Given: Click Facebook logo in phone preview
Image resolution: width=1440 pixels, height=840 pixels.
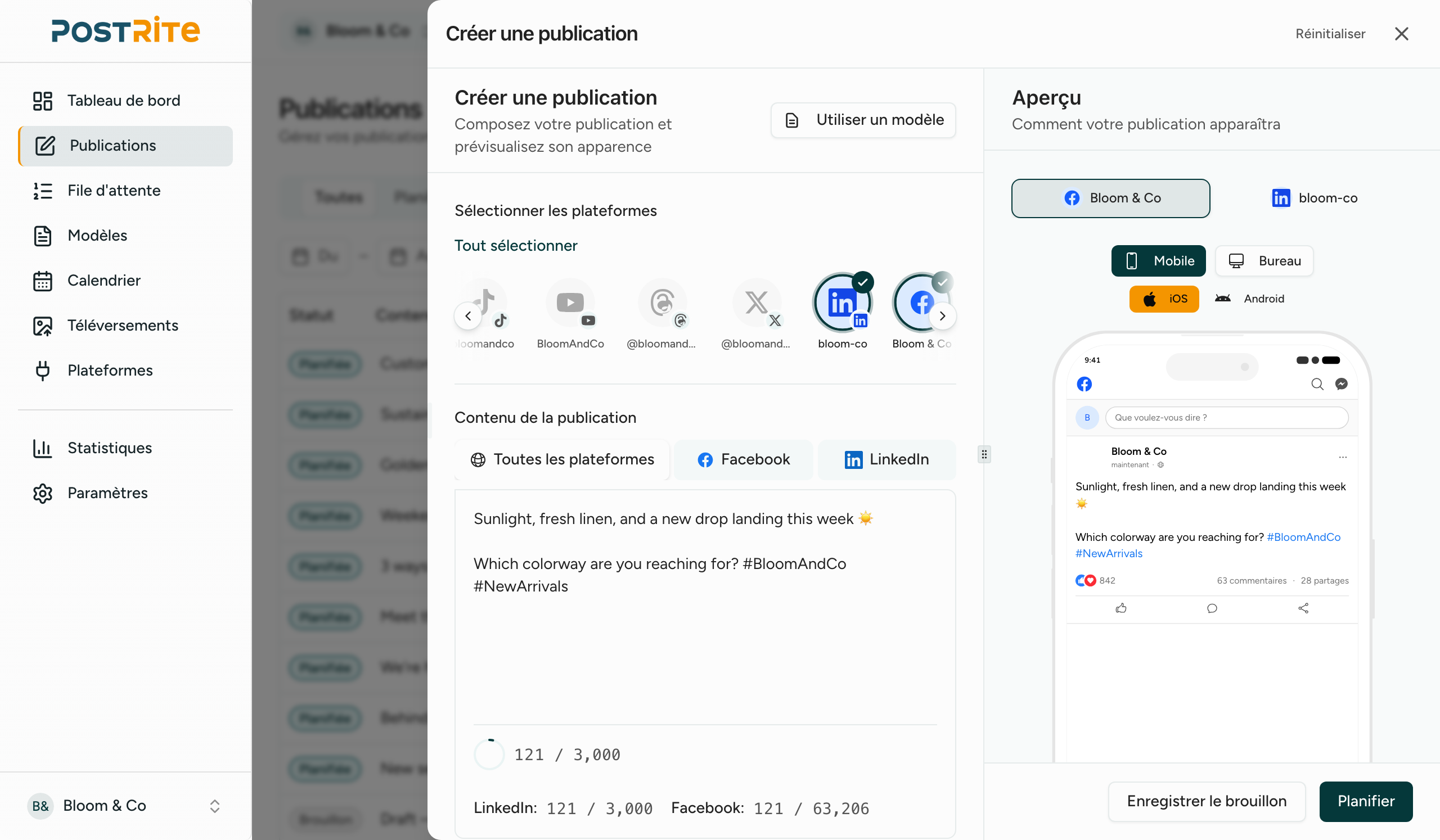Looking at the screenshot, I should click(1084, 384).
